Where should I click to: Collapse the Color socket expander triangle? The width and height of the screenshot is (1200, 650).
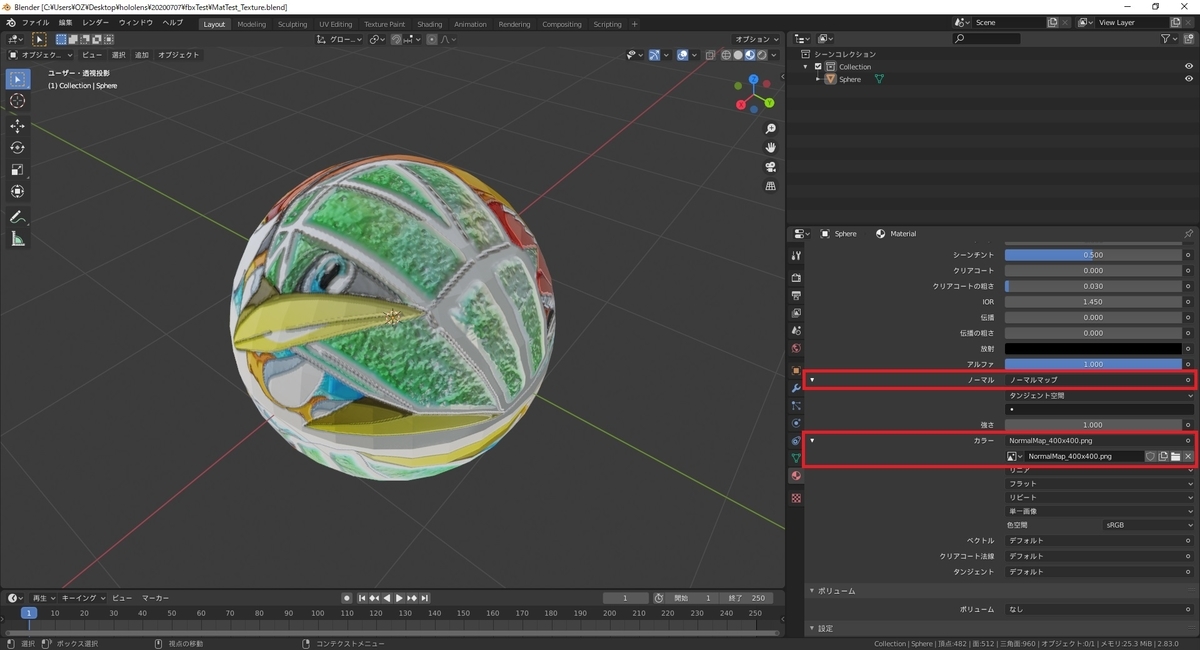click(812, 440)
